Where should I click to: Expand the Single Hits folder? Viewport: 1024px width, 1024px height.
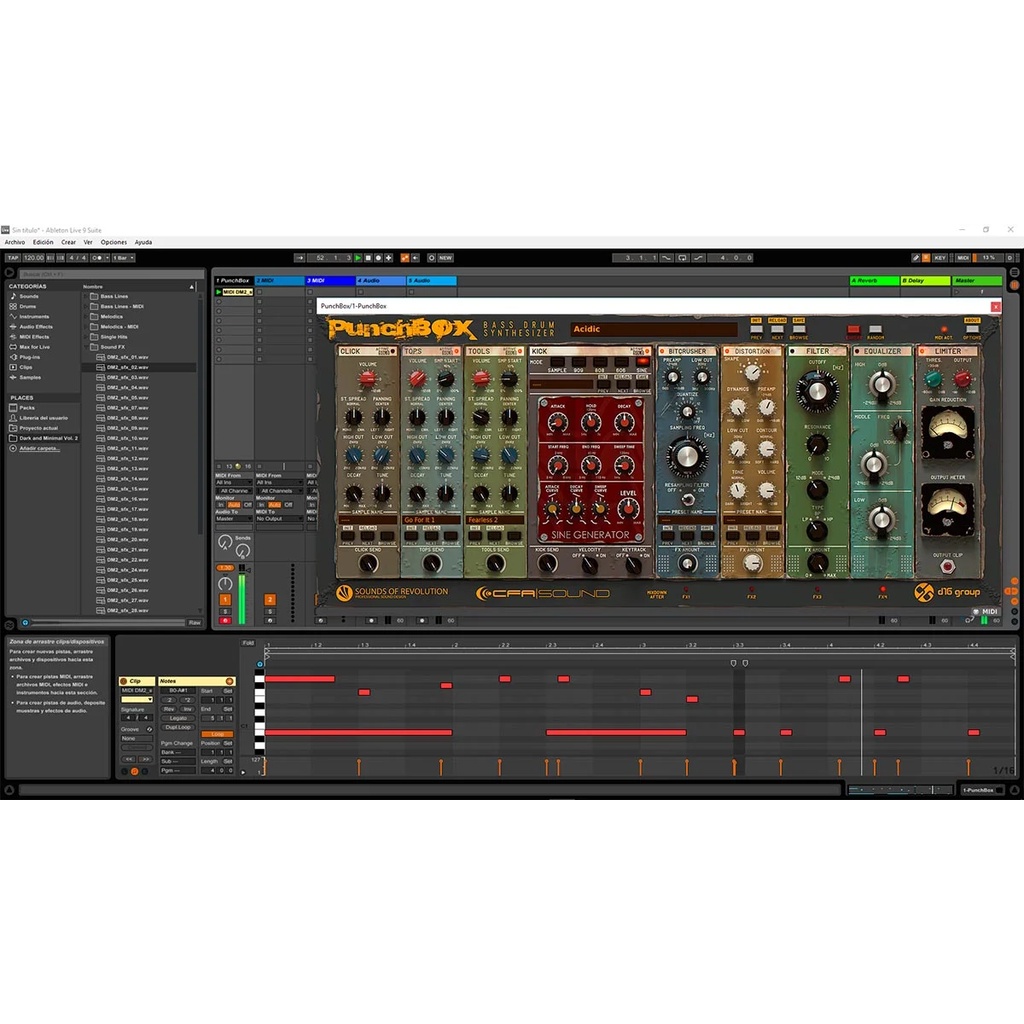(86, 336)
